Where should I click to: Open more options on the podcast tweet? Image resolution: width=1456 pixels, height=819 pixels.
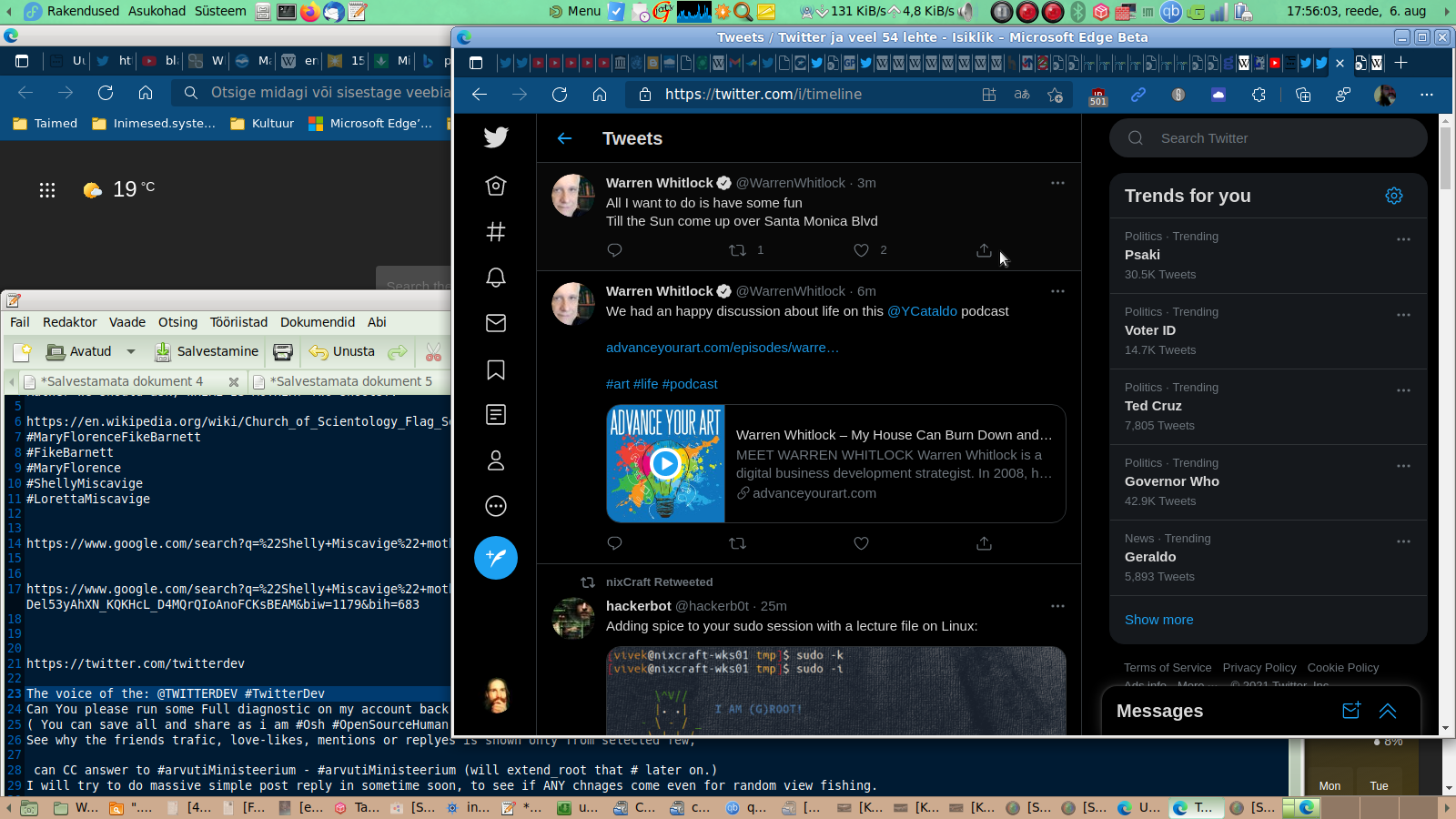coord(1057,291)
